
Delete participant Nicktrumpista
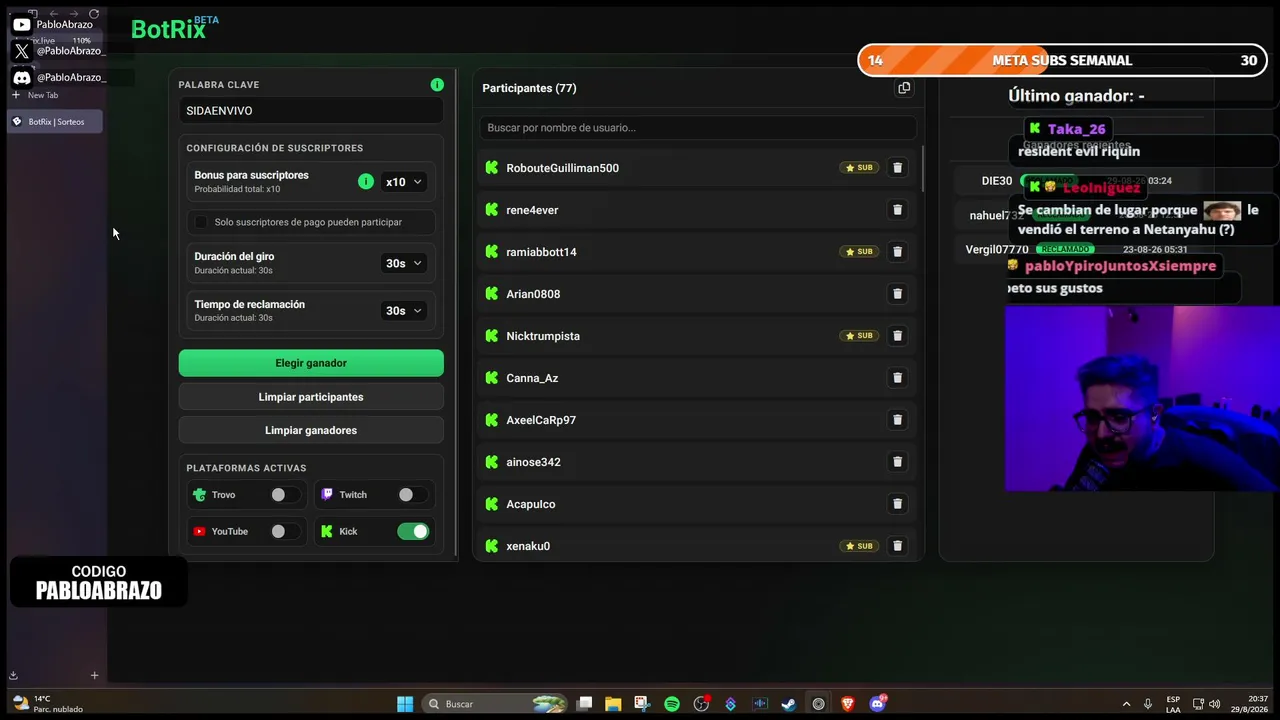coord(897,336)
